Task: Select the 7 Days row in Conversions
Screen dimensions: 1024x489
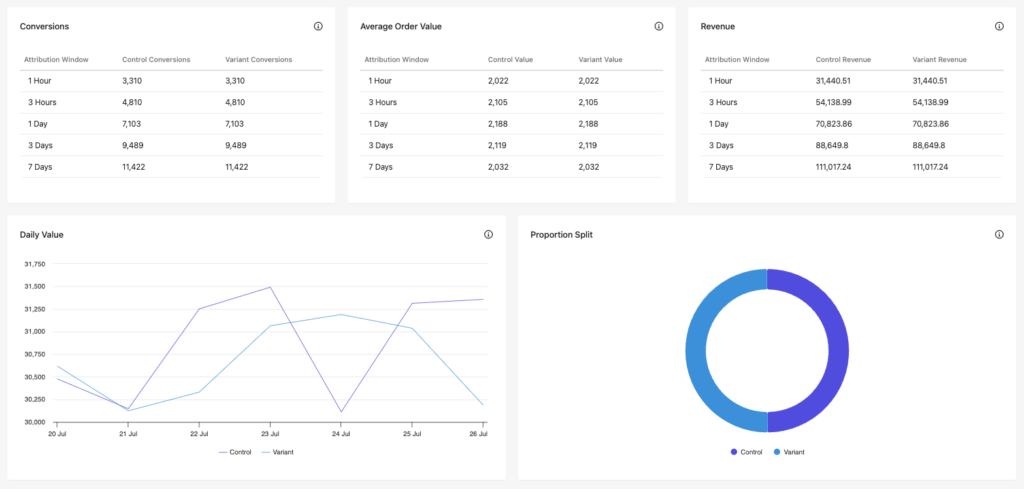Action: click(x=171, y=166)
